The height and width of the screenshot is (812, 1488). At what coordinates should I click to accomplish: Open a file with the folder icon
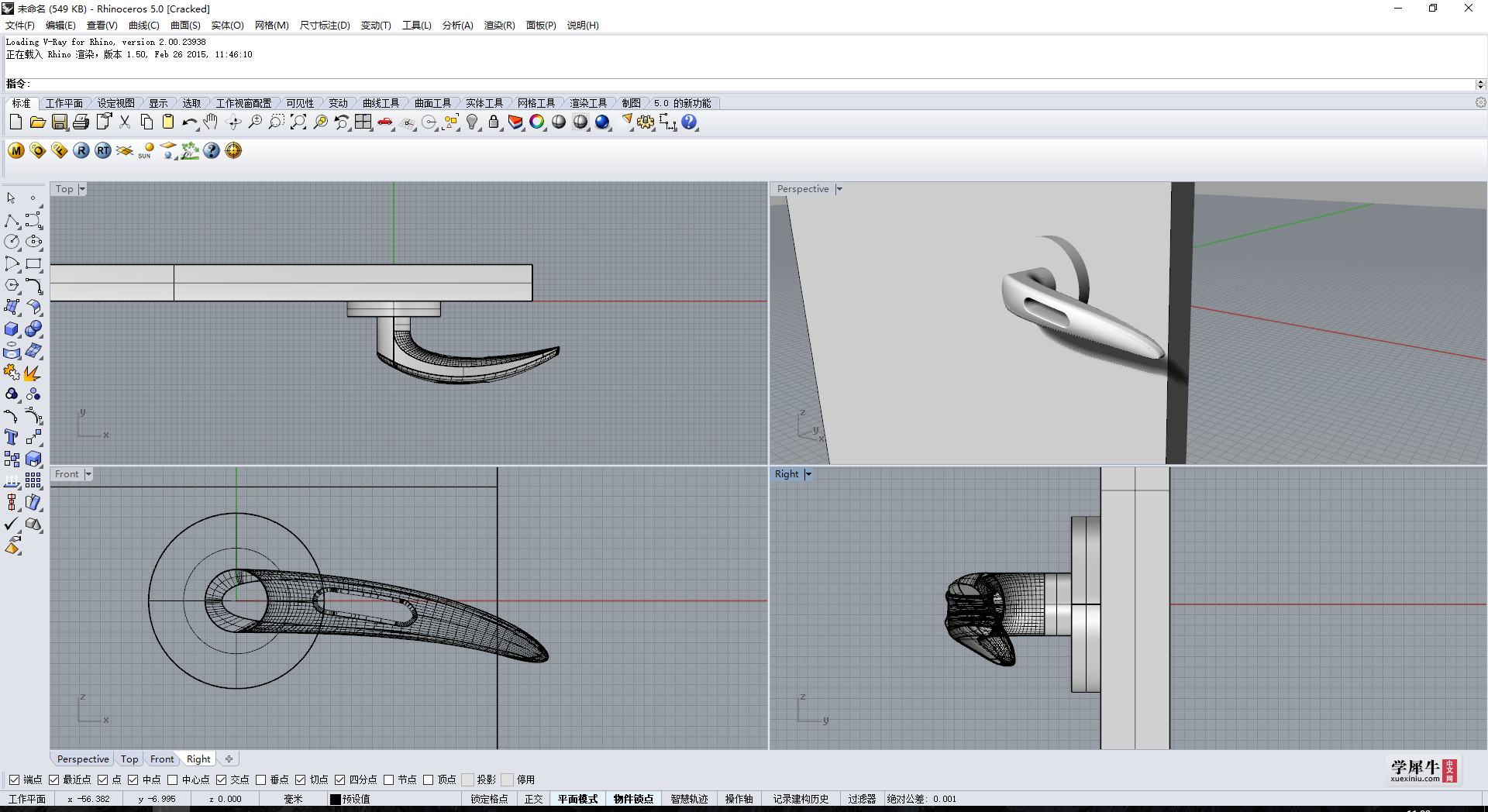point(37,122)
